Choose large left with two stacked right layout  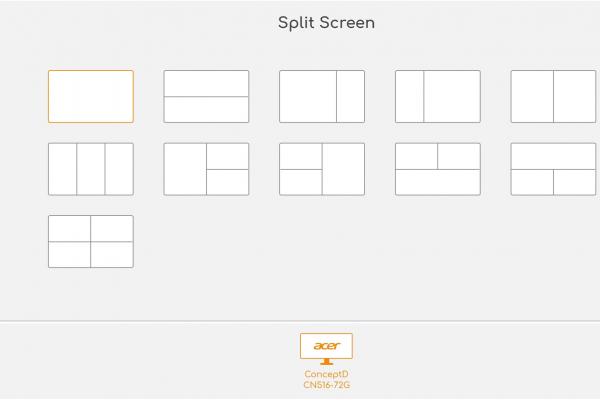point(206,169)
